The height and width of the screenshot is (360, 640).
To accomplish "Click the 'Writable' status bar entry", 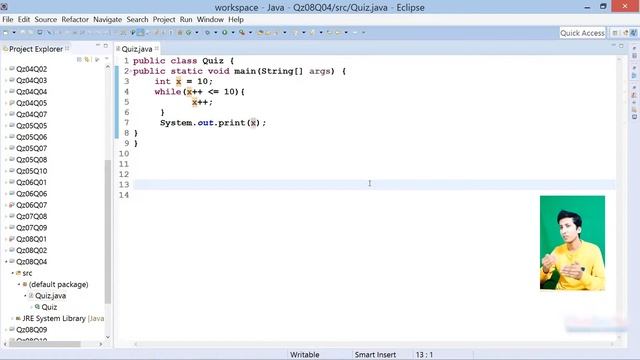I will tap(304, 355).
